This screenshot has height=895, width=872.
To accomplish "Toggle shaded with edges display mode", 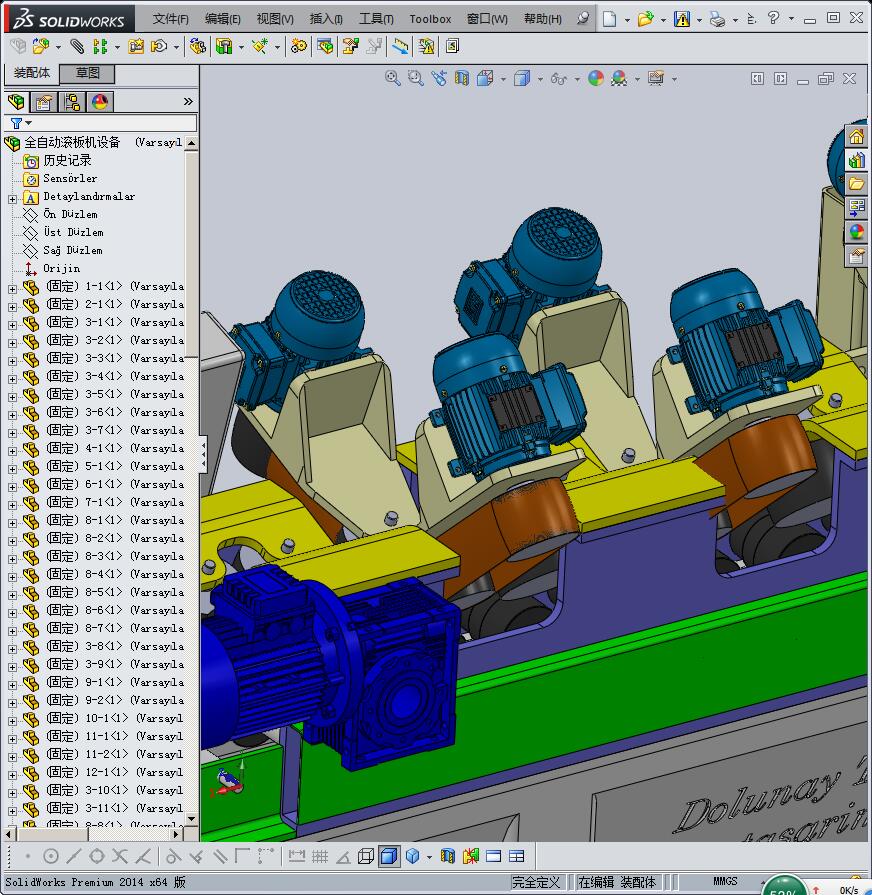I will click(x=389, y=856).
